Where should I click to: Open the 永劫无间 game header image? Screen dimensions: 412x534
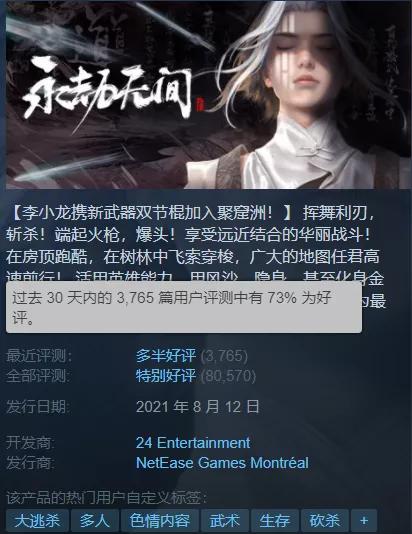point(208,95)
